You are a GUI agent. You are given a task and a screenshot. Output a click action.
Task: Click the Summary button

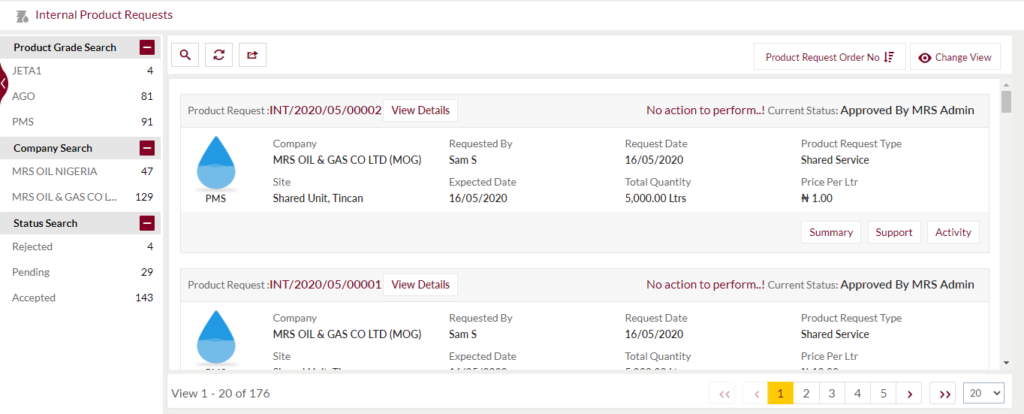831,232
